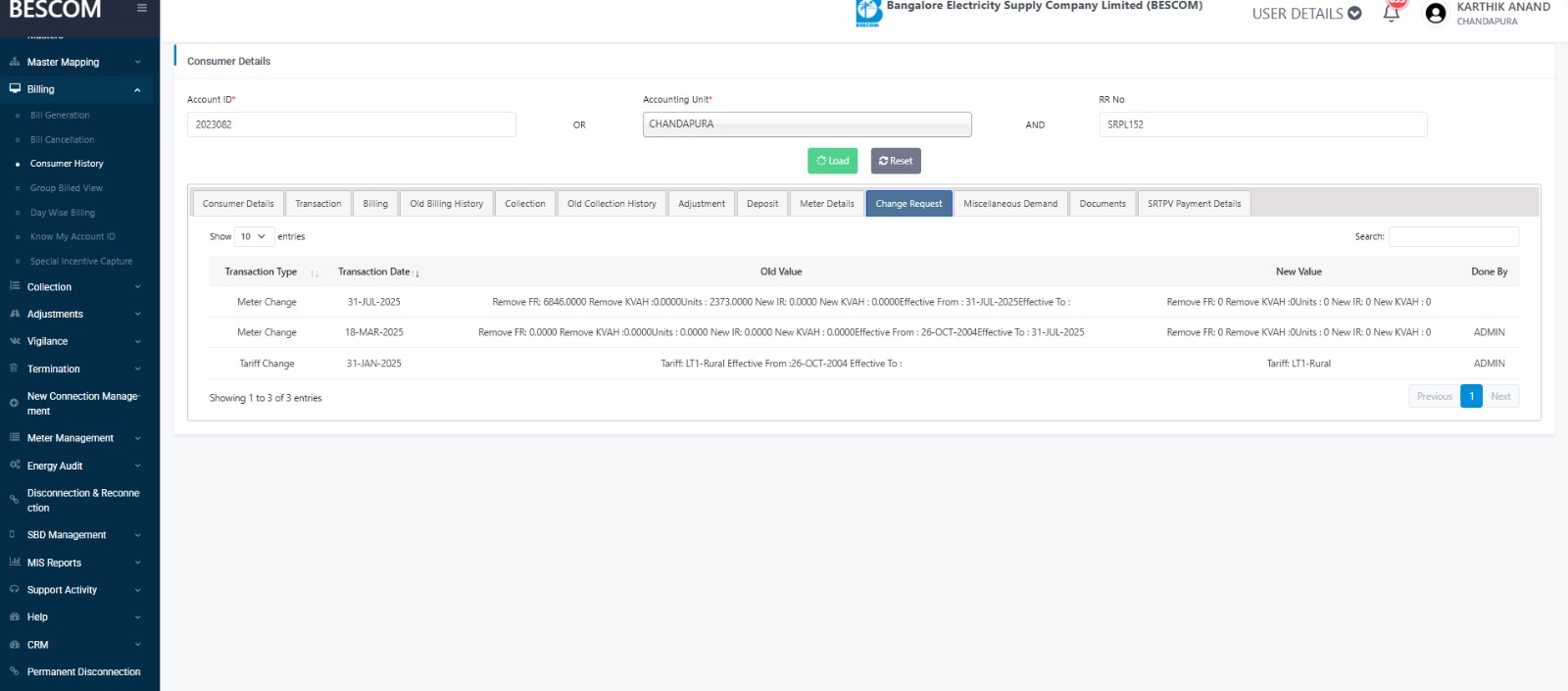Open the notifications bell
The height and width of the screenshot is (691, 1568).
[1392, 13]
